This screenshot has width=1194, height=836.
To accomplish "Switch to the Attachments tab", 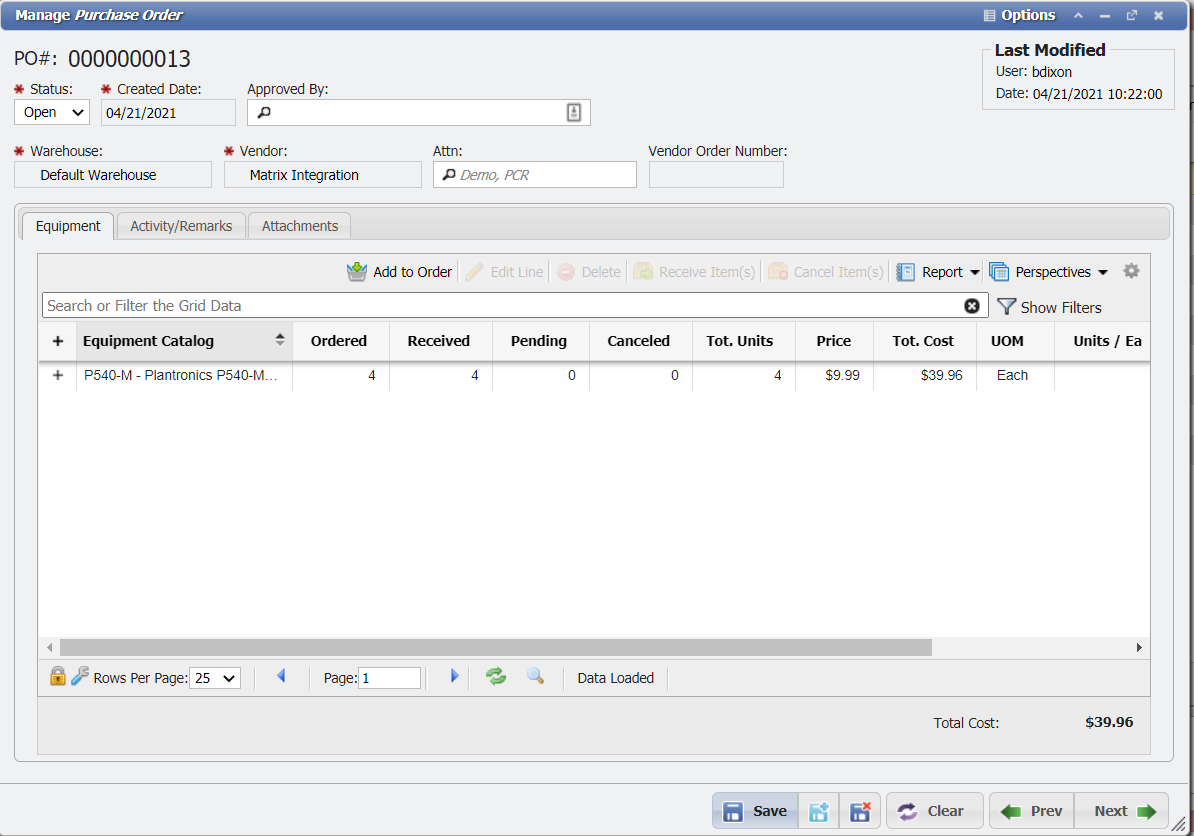I will [x=300, y=226].
